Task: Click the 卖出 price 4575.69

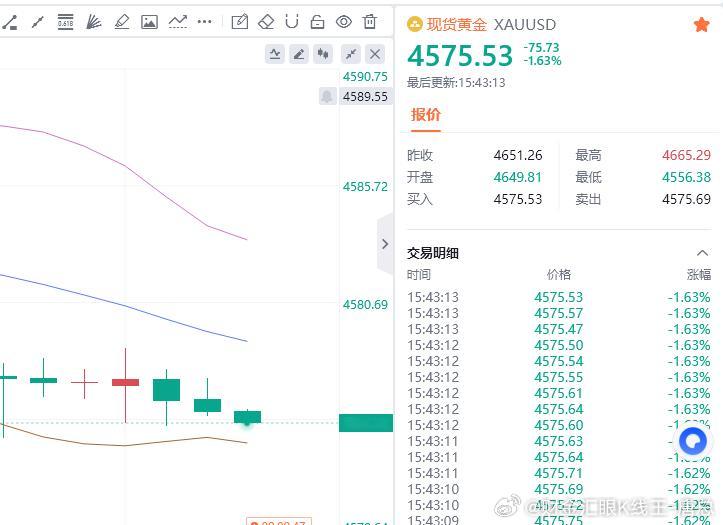Action: (x=686, y=200)
